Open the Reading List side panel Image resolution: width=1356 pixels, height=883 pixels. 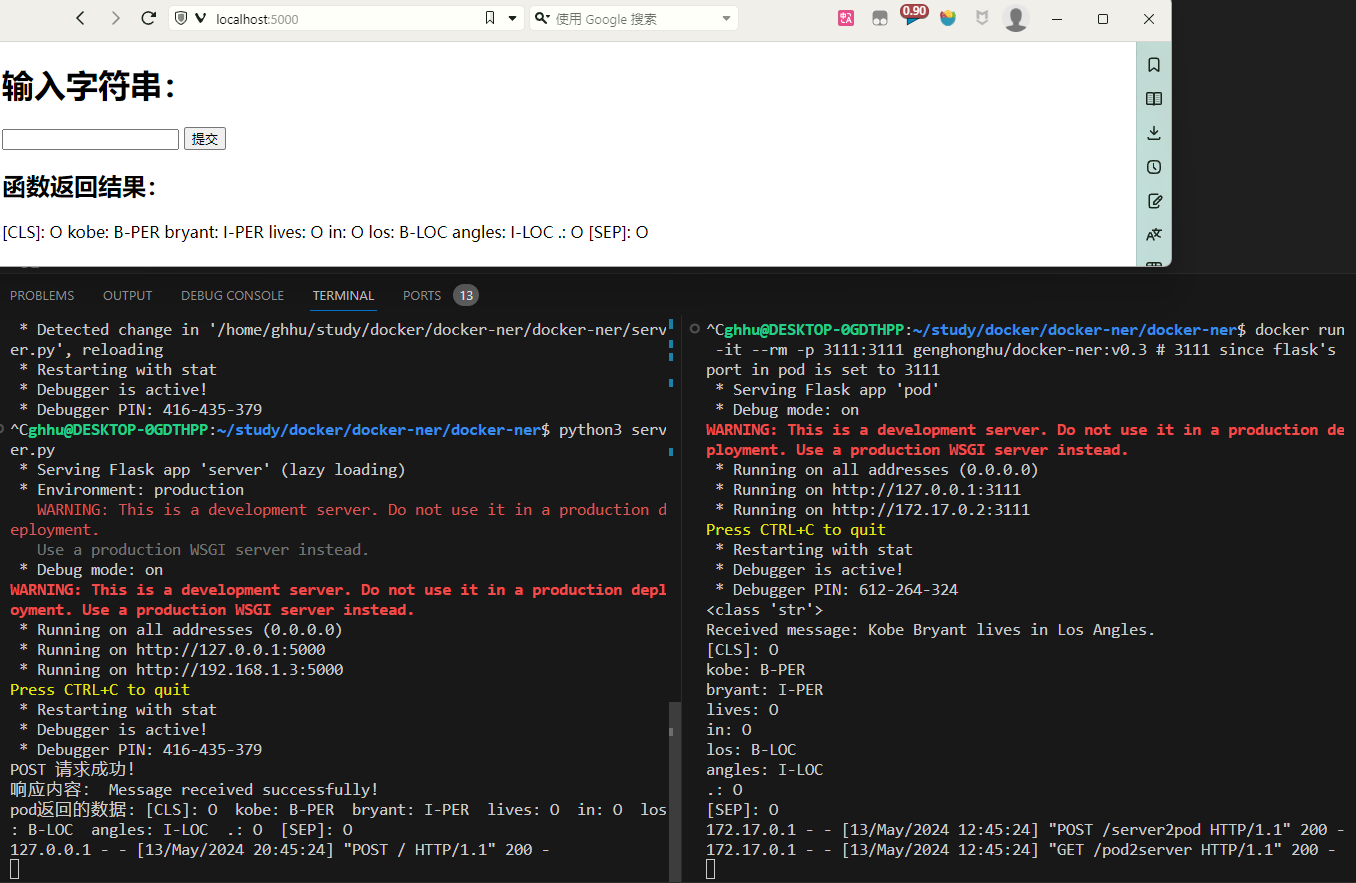[x=1154, y=99]
